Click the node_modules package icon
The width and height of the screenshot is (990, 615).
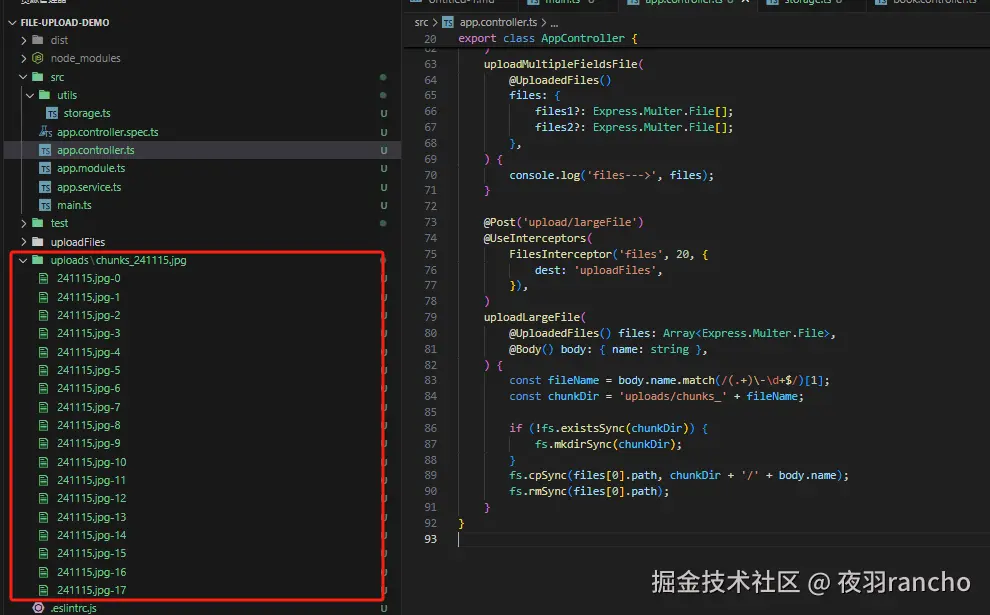tap(38, 58)
